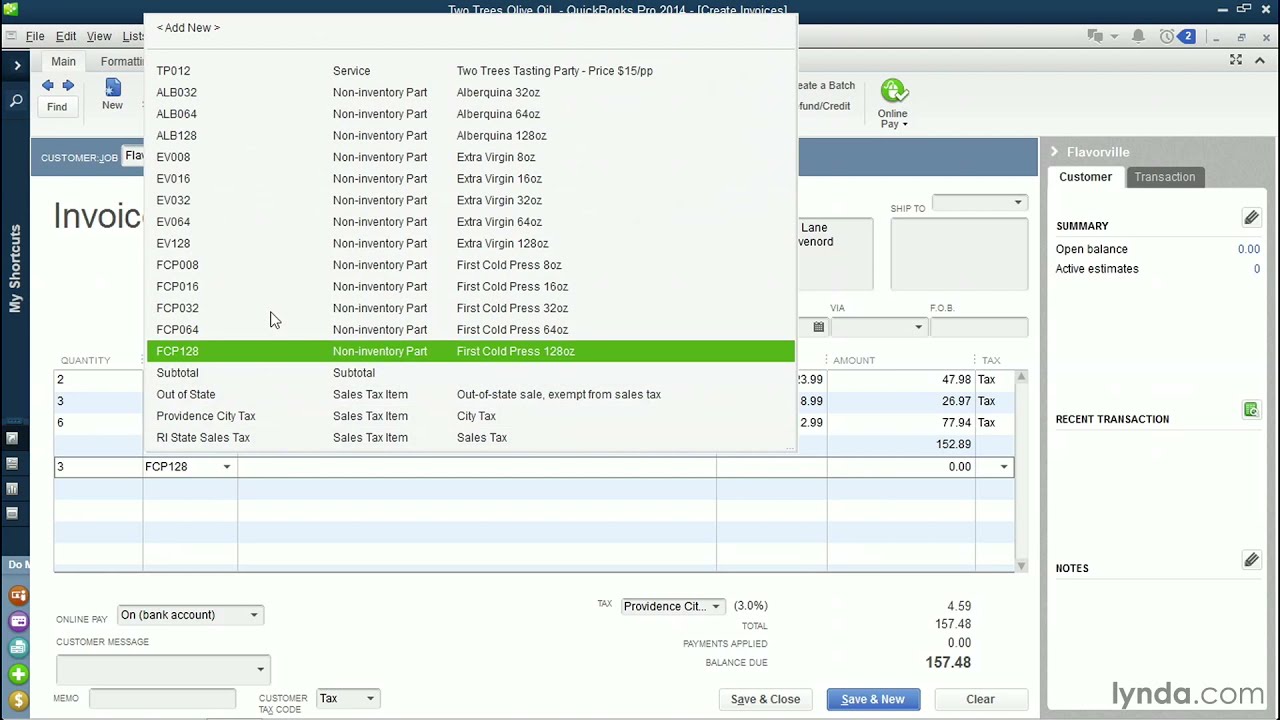The width and height of the screenshot is (1280, 720).
Task: Edit customer summary with pencil icon
Action: click(x=1251, y=218)
